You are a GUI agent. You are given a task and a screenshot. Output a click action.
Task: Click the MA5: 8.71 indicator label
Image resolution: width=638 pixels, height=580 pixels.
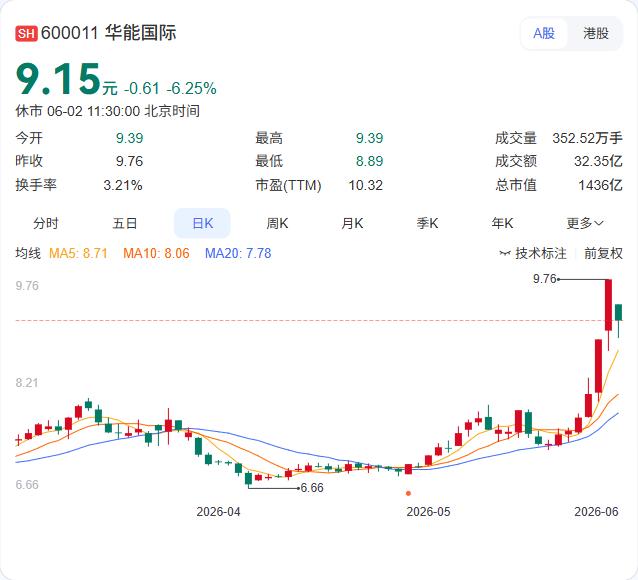coord(78,254)
